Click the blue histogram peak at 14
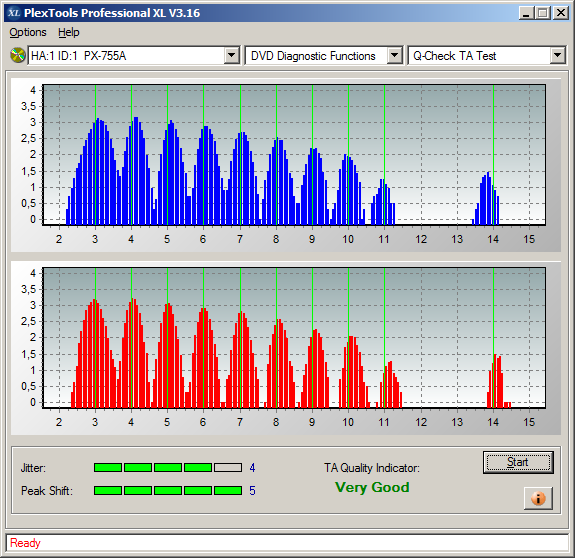 [488, 198]
